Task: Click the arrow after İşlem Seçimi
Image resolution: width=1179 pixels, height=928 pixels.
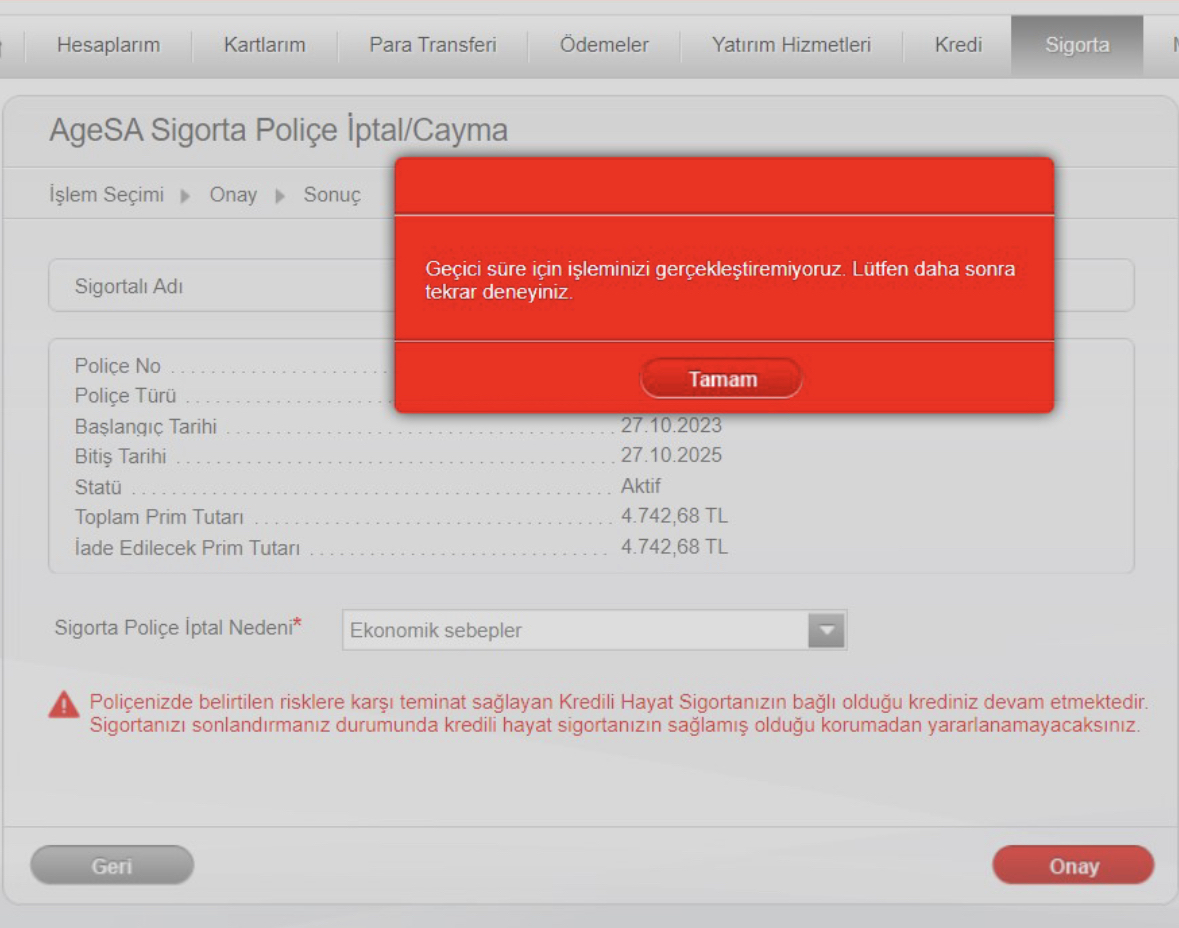Action: 185,196
